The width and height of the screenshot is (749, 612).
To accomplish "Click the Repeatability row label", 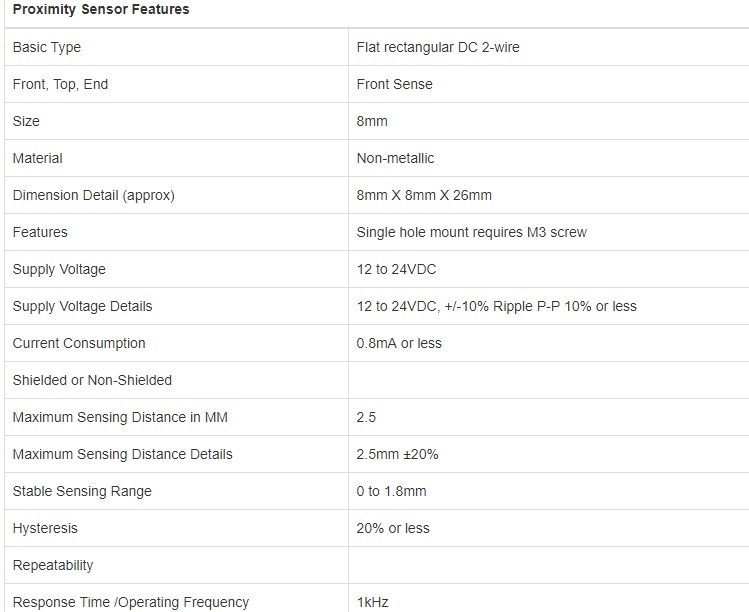I will 53,565.
